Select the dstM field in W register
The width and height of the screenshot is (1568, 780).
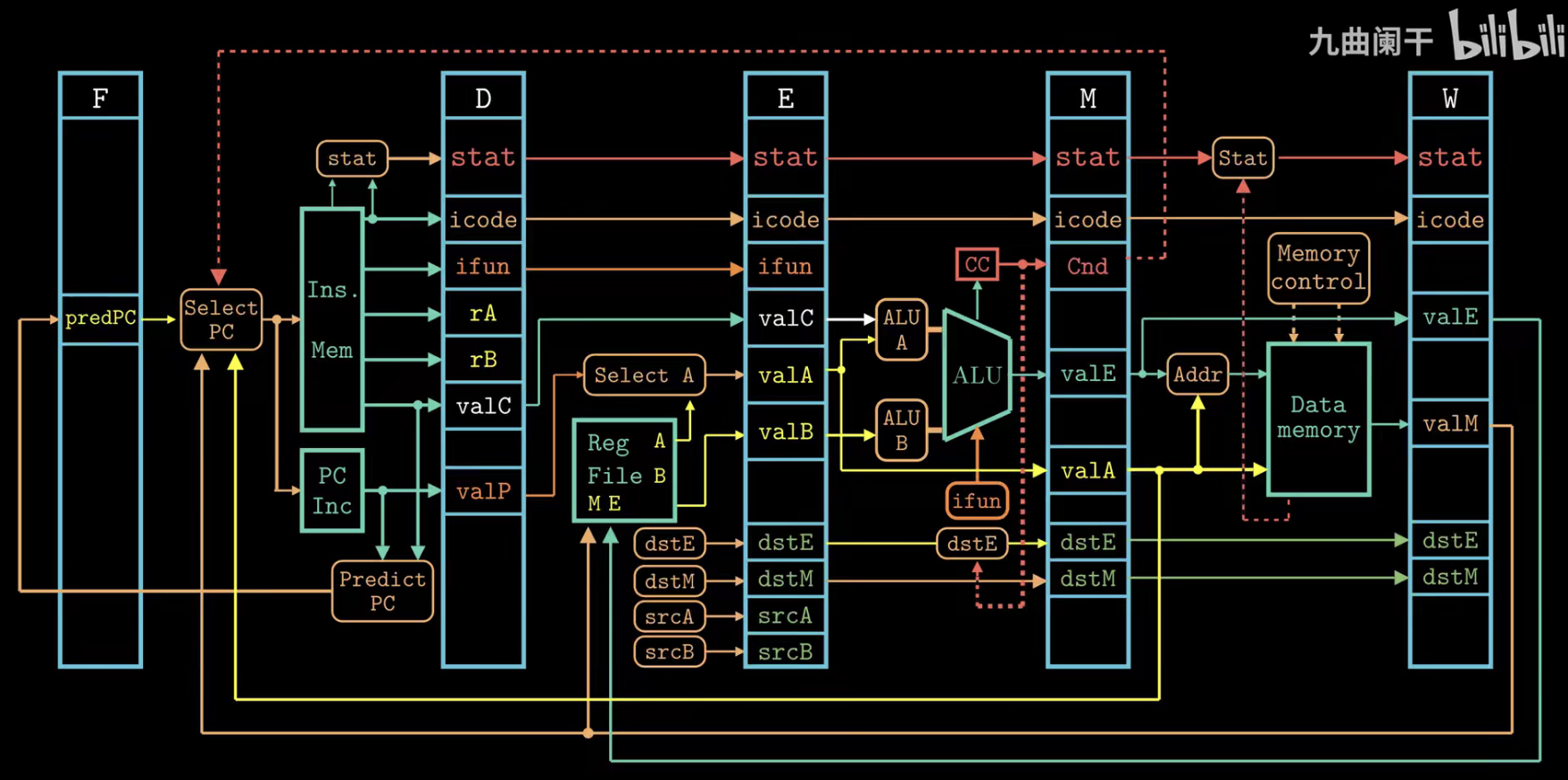1451,577
